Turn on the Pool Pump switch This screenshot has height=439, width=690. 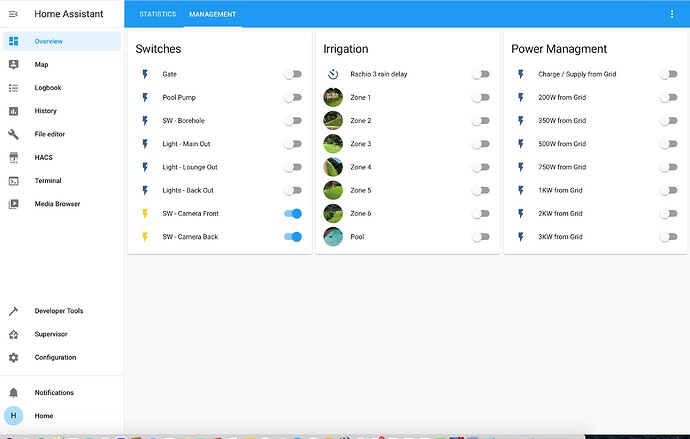tap(293, 98)
